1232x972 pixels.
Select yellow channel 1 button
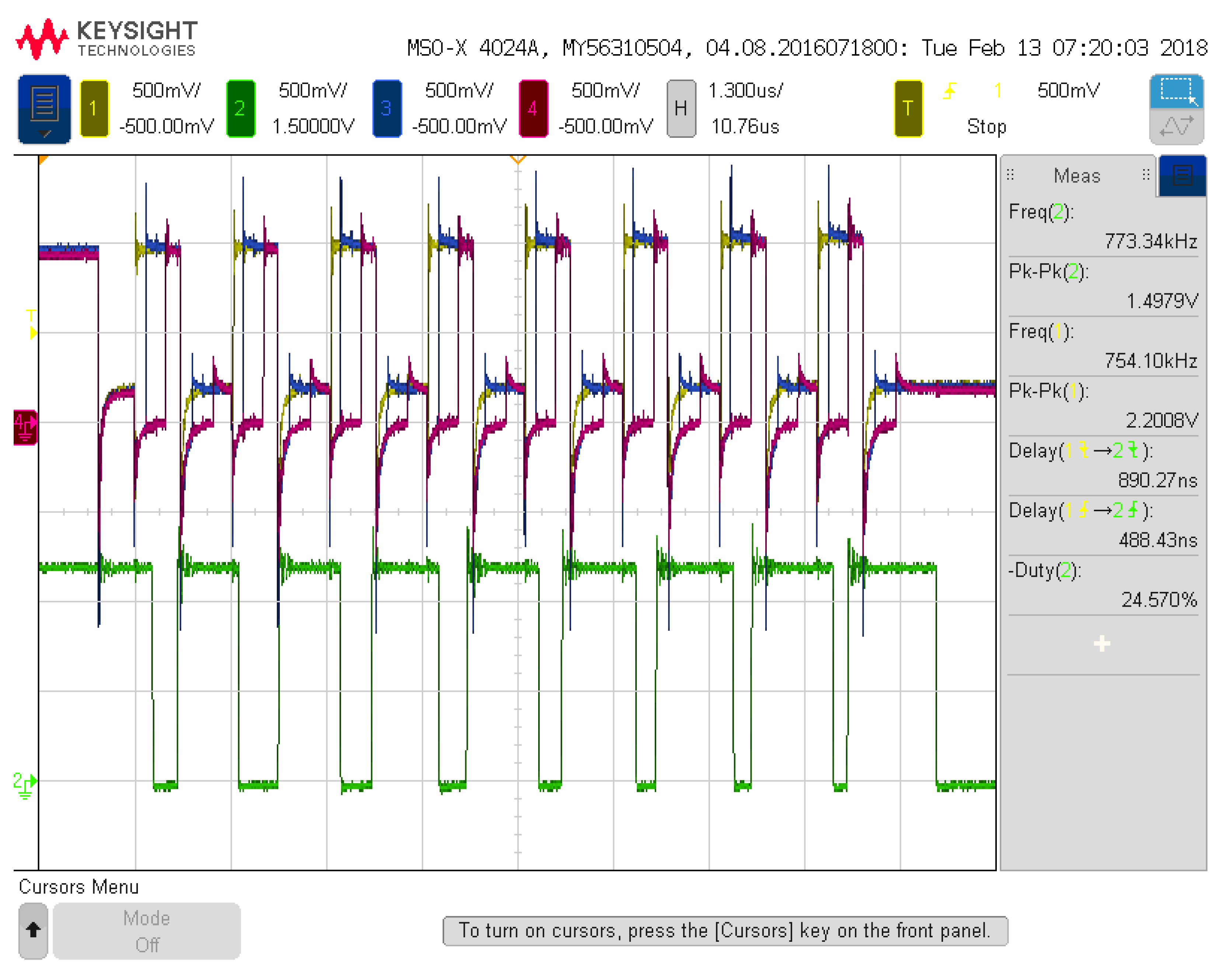pos(94,108)
